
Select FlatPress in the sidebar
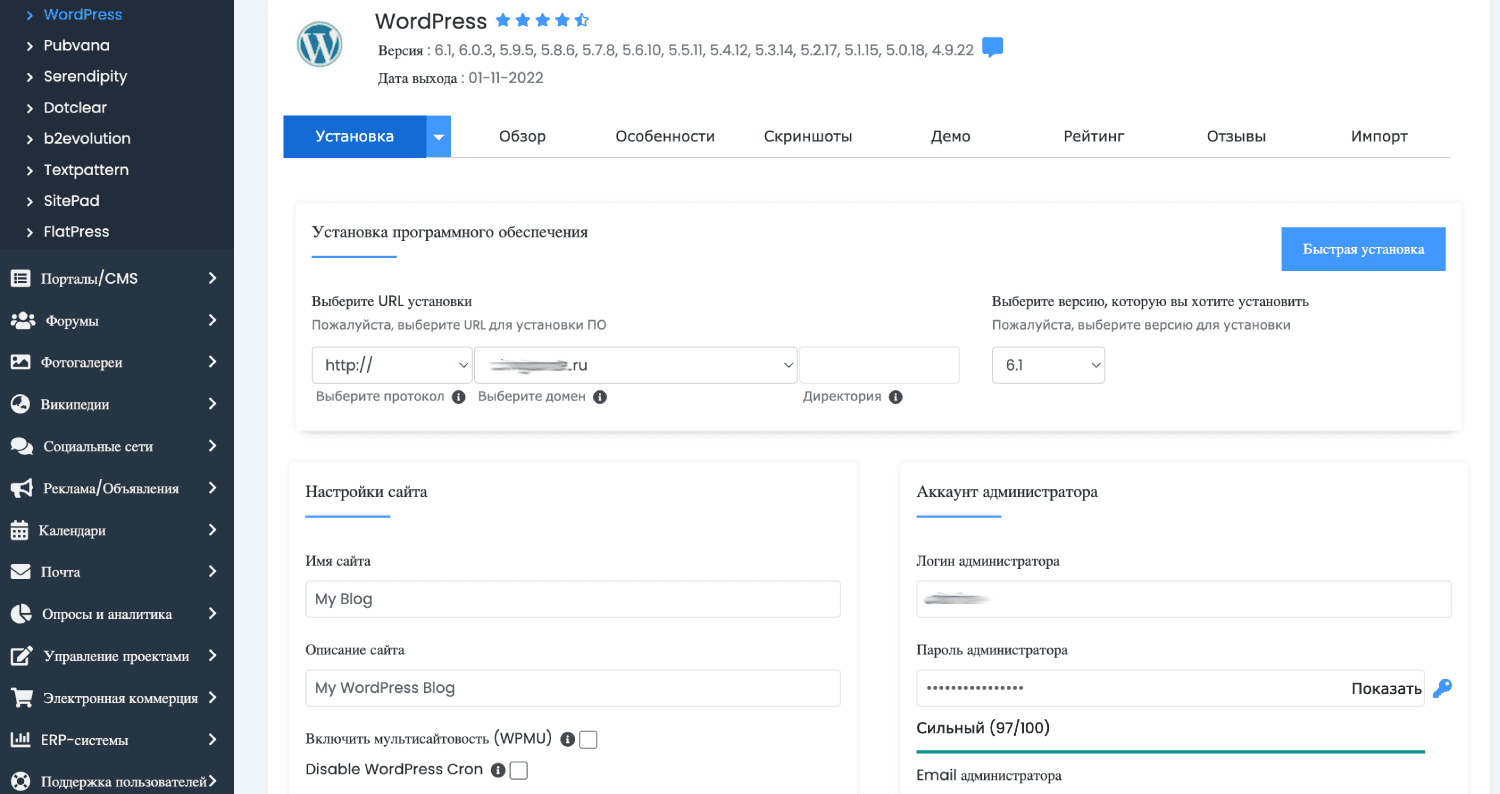coord(77,232)
